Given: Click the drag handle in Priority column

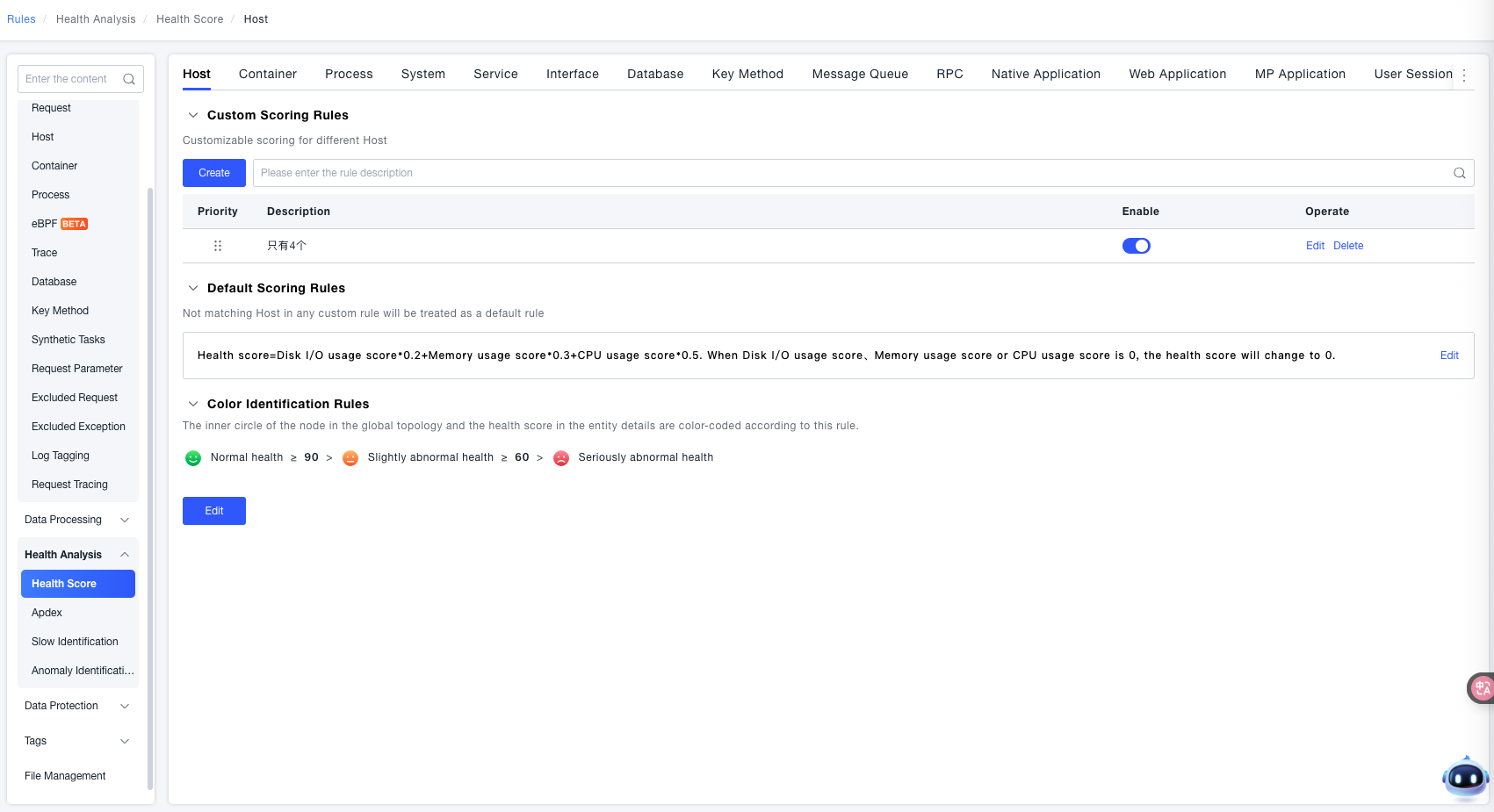Looking at the screenshot, I should [218, 246].
